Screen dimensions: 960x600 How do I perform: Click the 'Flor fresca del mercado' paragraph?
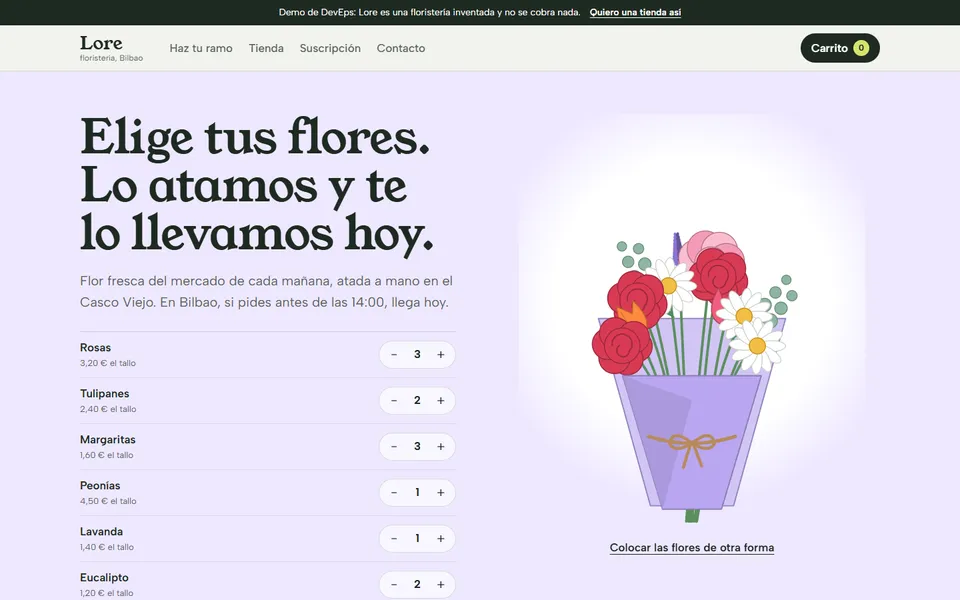tap(266, 291)
